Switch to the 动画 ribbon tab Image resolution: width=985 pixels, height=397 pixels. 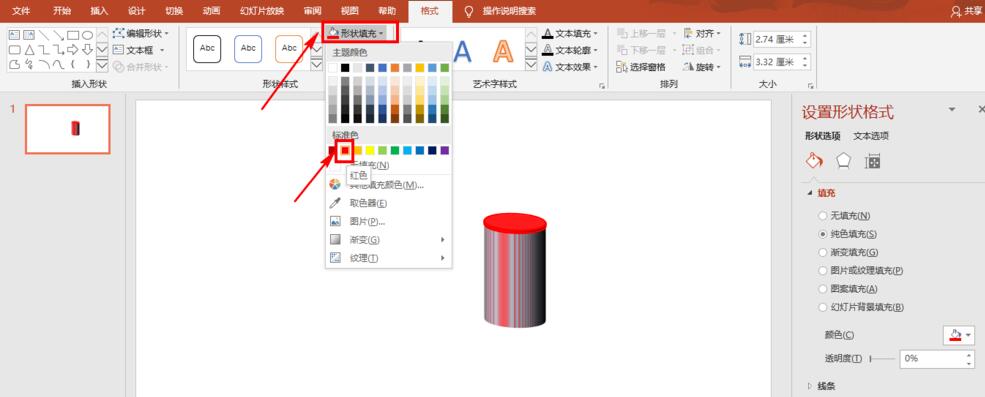point(212,11)
